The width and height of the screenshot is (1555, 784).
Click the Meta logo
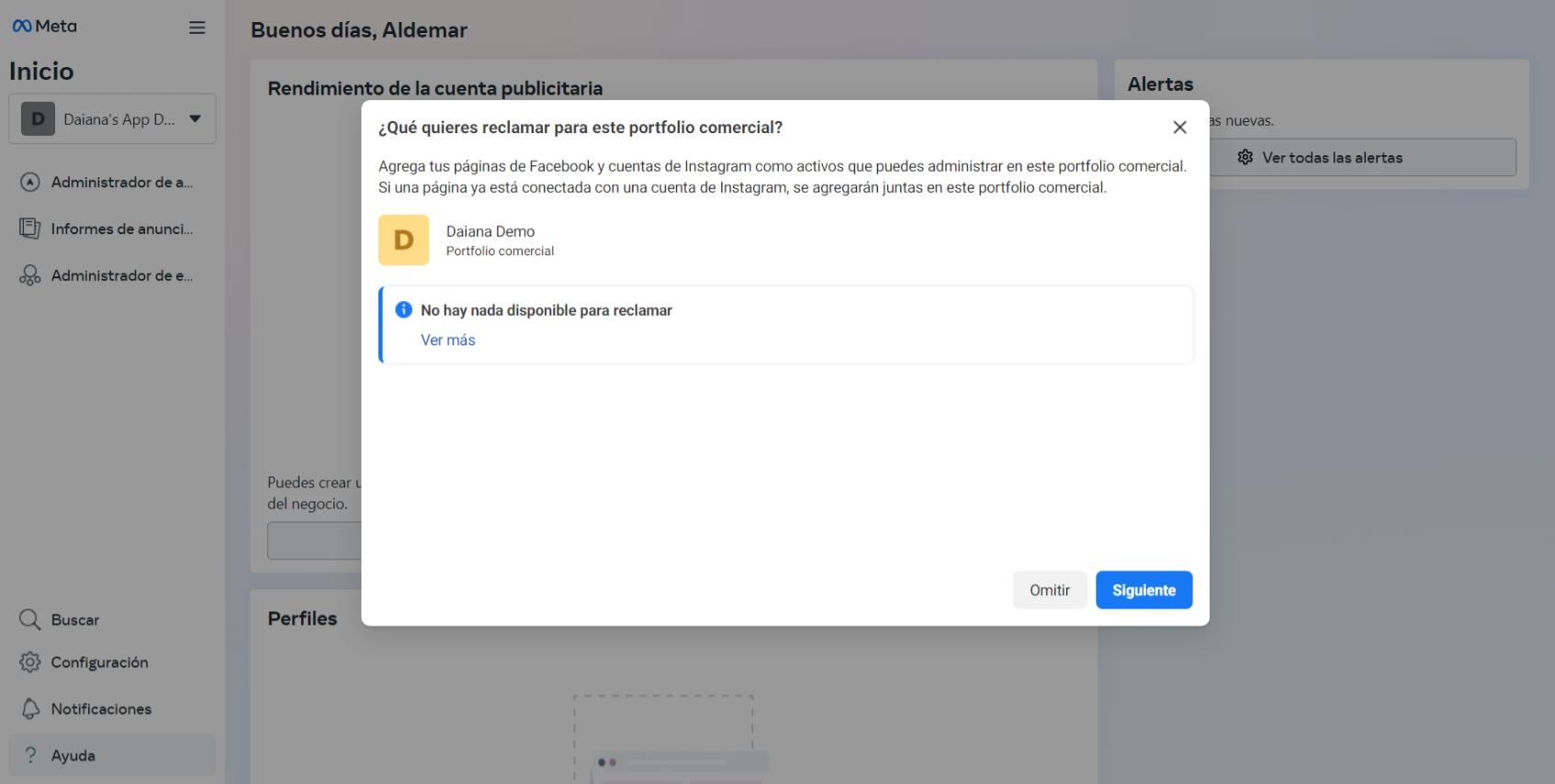pyautogui.click(x=44, y=27)
